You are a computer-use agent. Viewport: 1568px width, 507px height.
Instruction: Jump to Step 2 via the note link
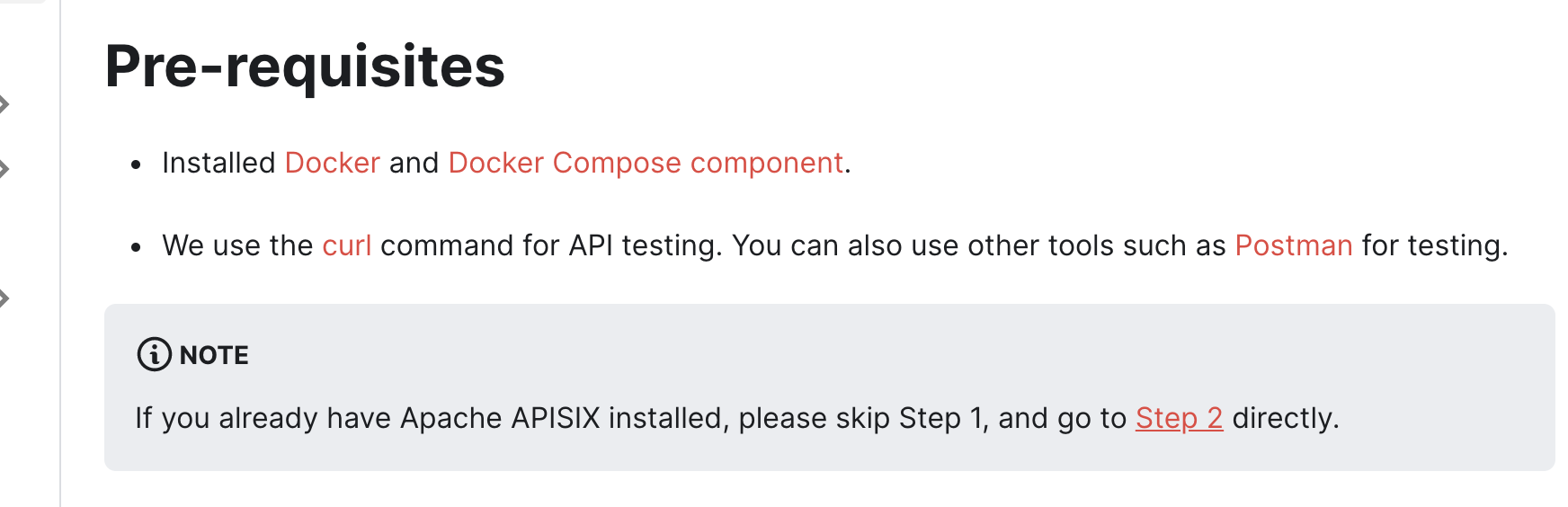click(x=1179, y=418)
